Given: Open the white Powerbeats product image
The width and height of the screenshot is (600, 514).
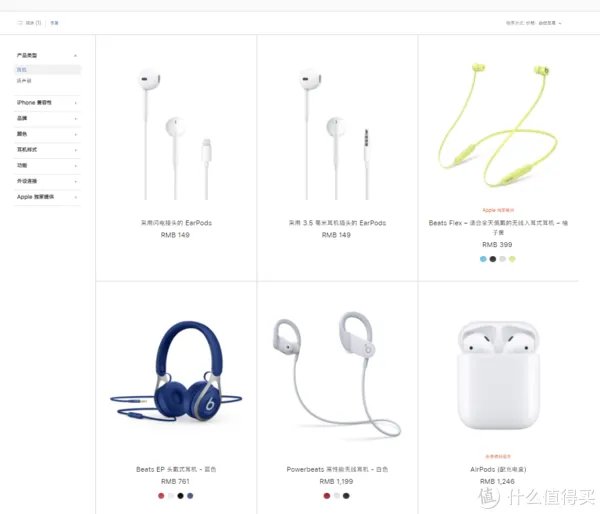Looking at the screenshot, I should tap(337, 374).
